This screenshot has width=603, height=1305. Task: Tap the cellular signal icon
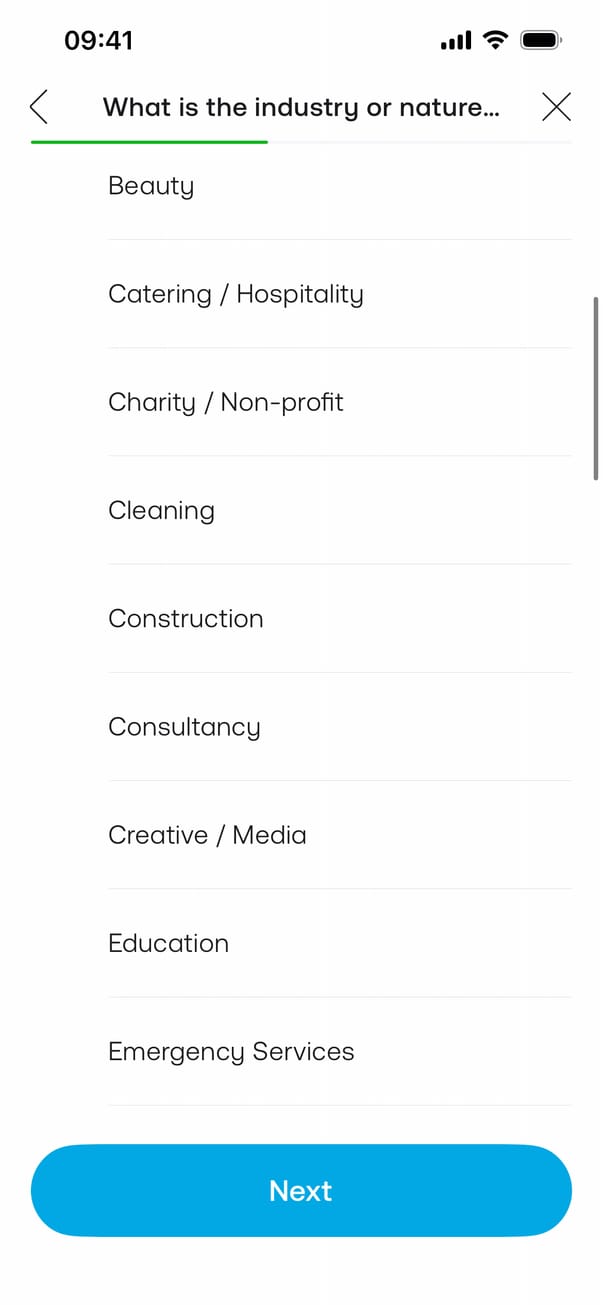455,41
